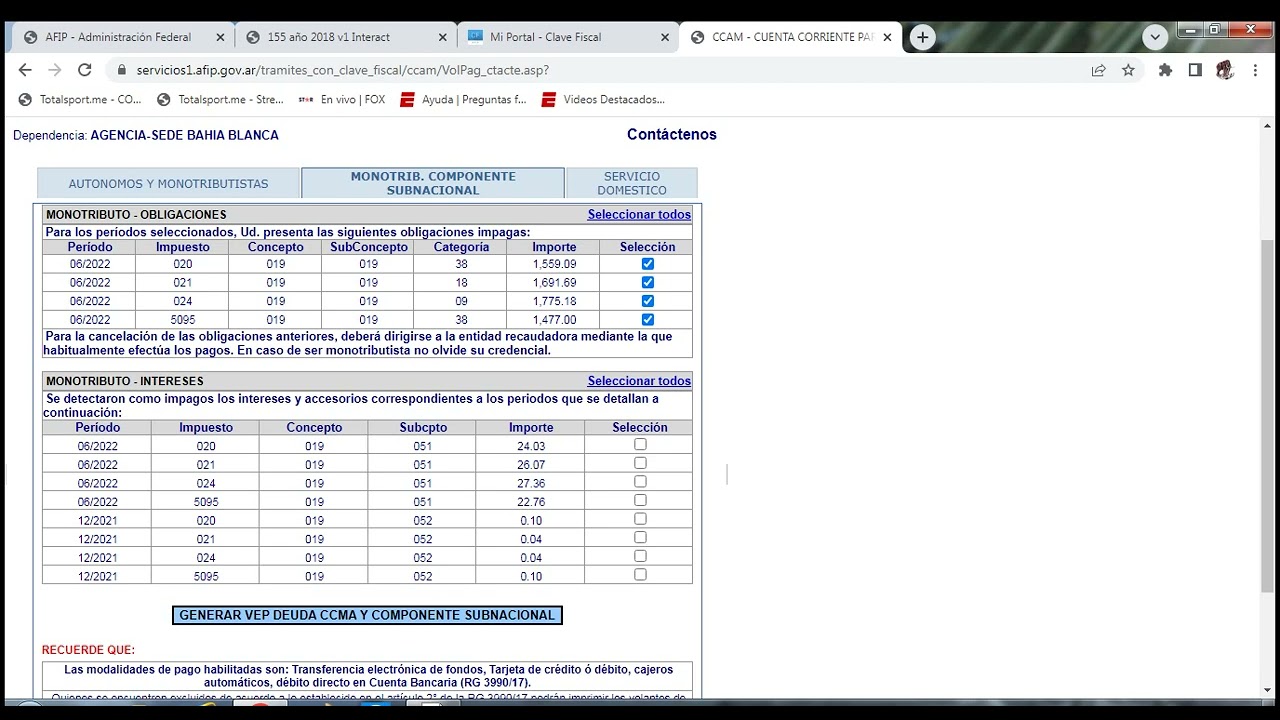Click the 27.36 importe cell

531,483
